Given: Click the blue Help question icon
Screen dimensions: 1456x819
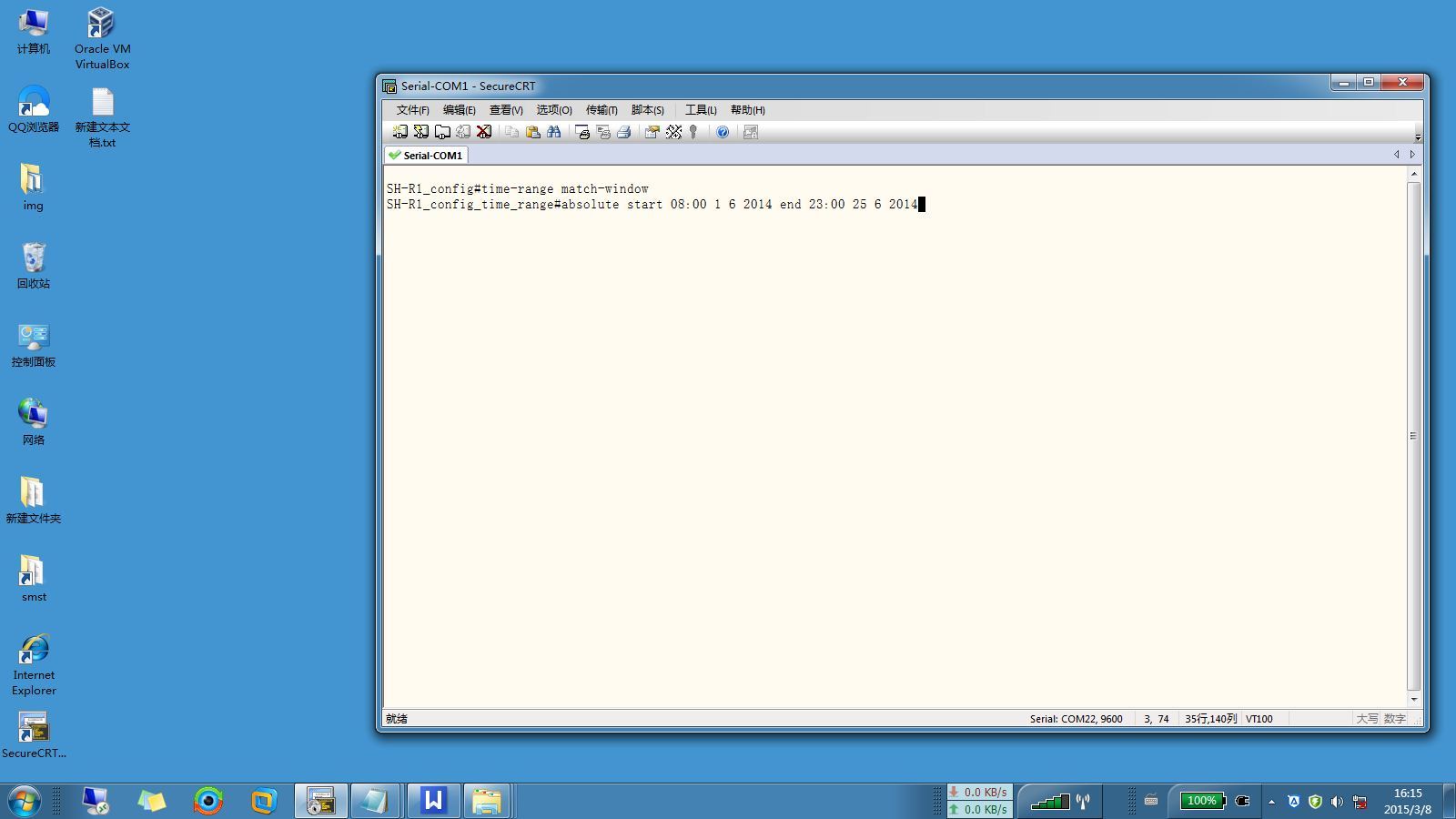Looking at the screenshot, I should [723, 132].
